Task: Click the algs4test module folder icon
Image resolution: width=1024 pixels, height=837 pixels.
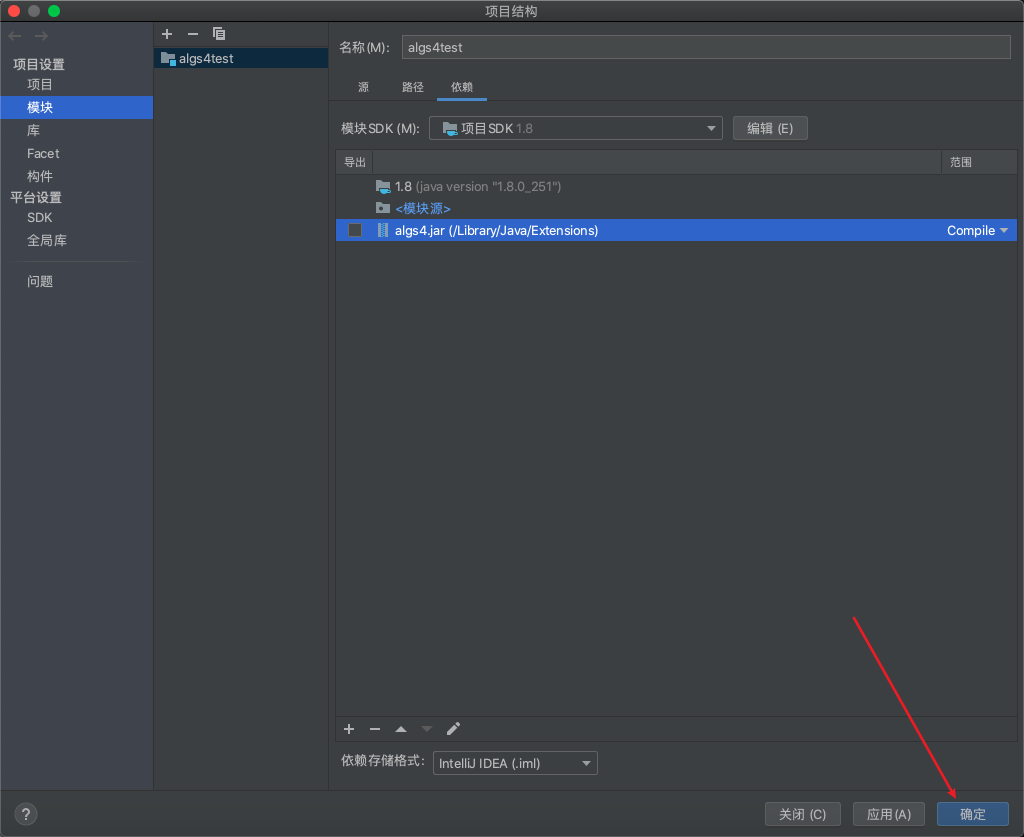Action: [168, 59]
